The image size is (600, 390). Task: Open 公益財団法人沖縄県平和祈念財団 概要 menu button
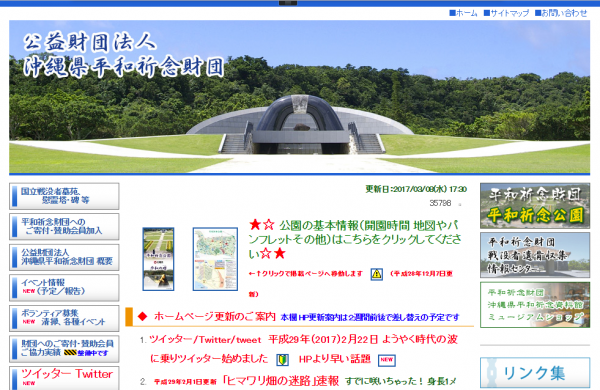click(64, 257)
